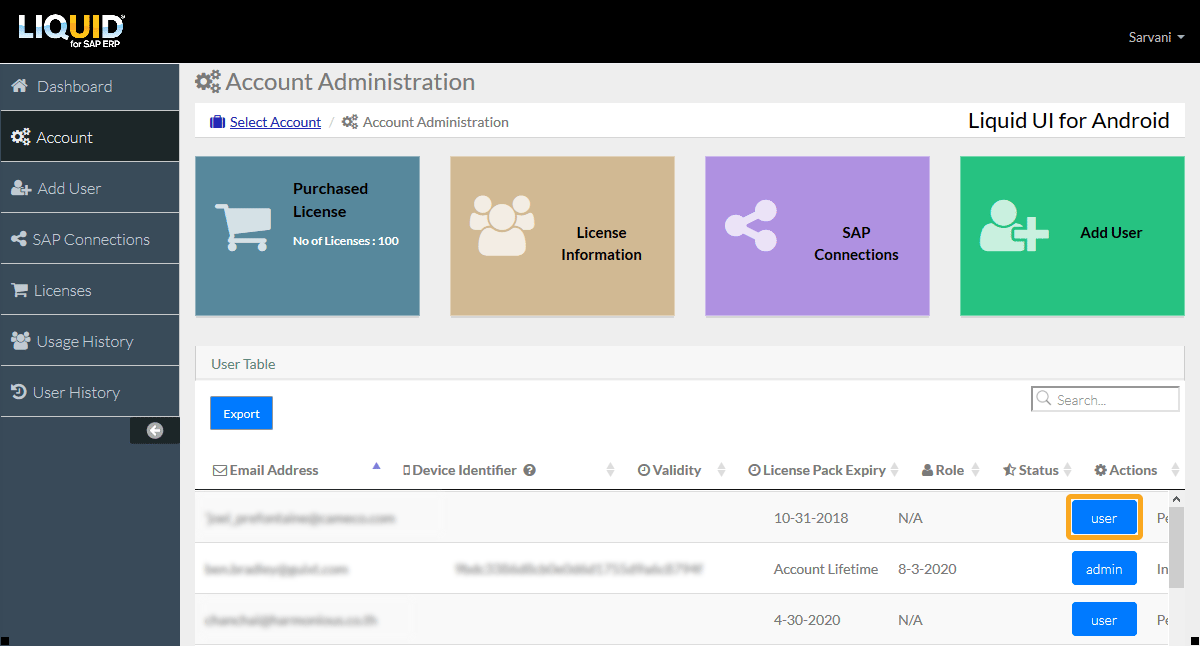Go to Add User in sidebar
This screenshot has width=1200, height=646.
pyautogui.click(x=90, y=188)
